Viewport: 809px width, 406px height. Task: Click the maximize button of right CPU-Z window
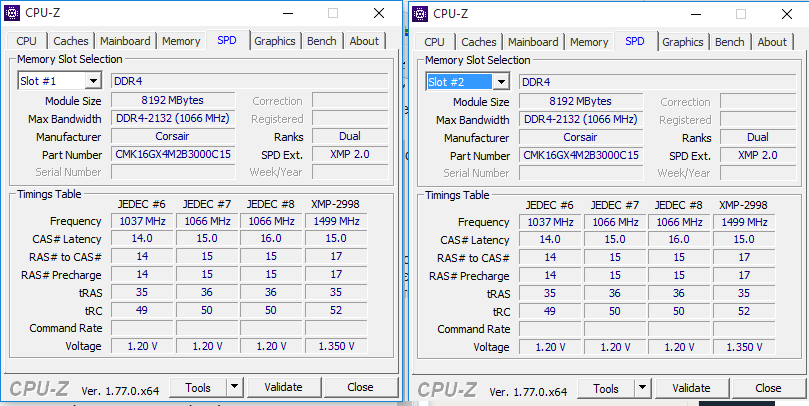741,14
